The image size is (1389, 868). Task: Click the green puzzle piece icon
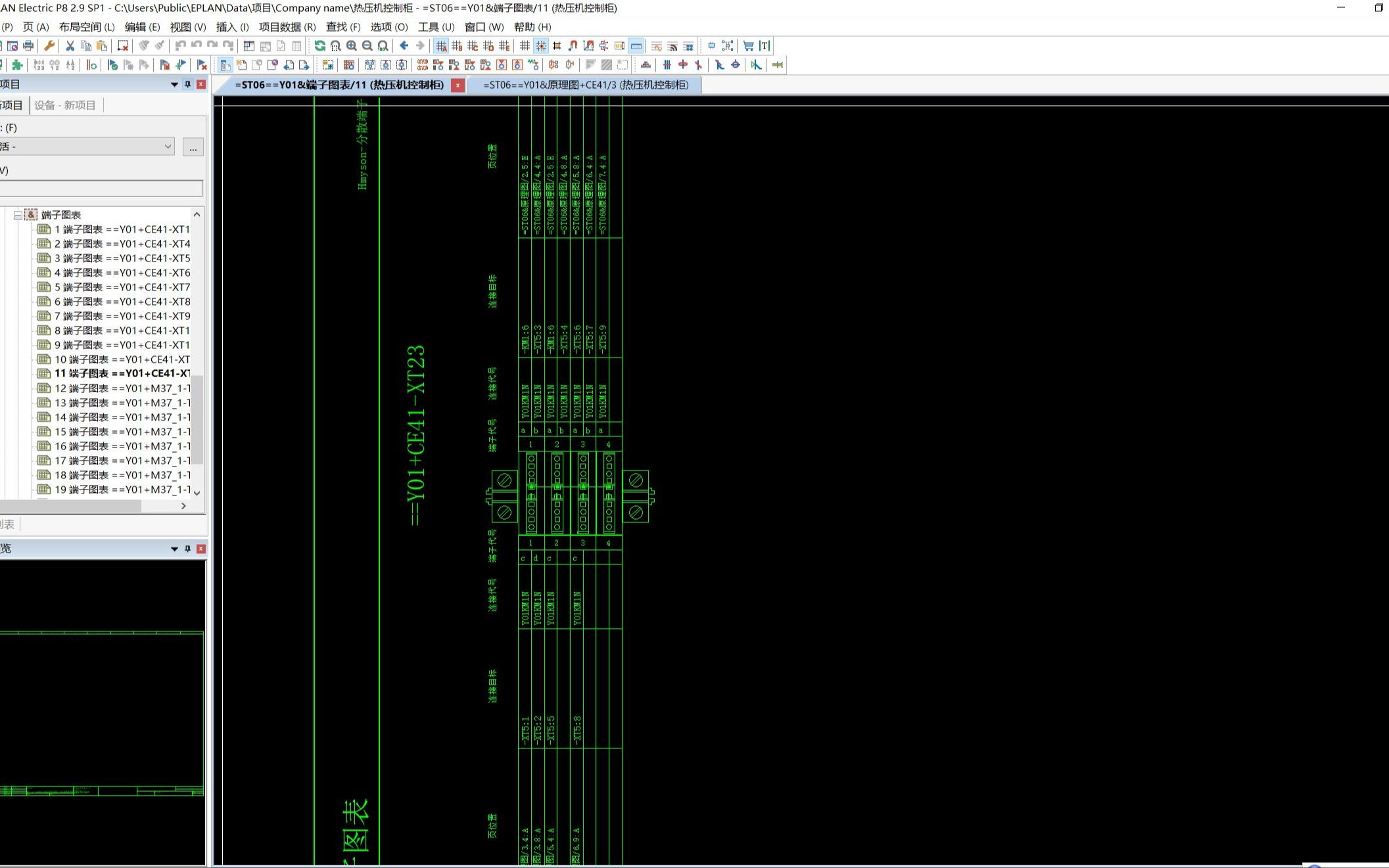pos(18,65)
